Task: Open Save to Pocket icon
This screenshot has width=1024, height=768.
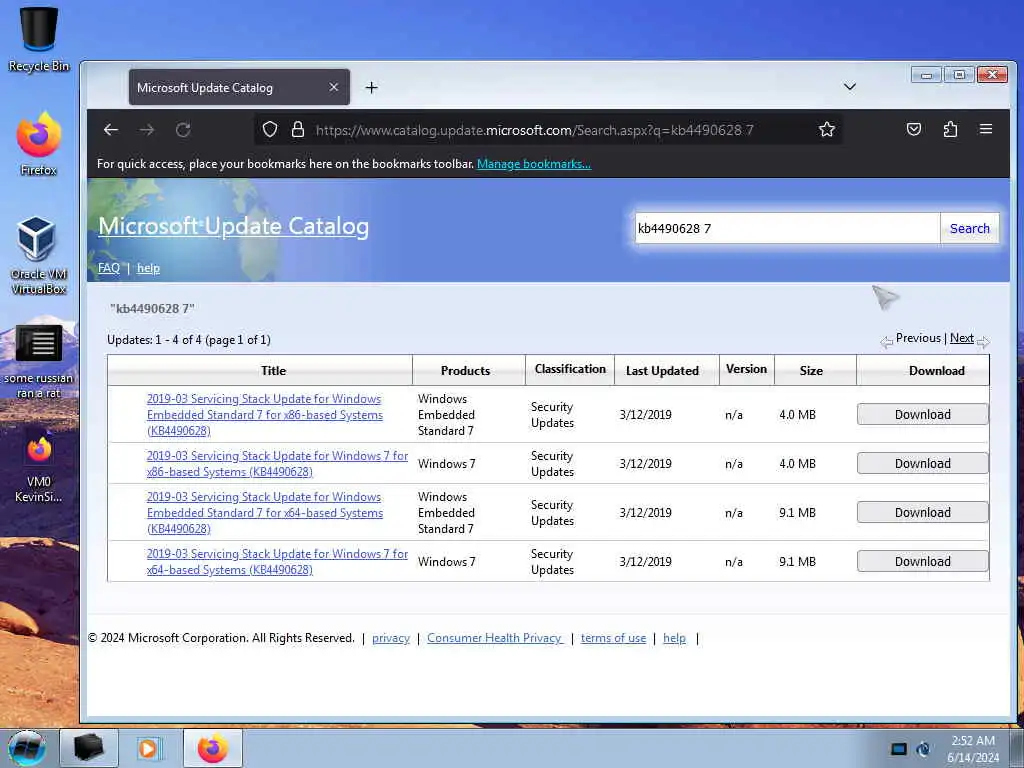Action: (x=914, y=129)
